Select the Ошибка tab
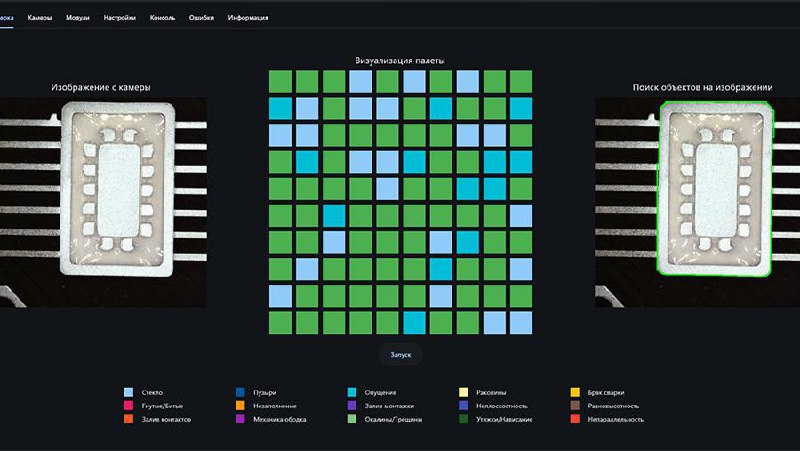 point(201,18)
